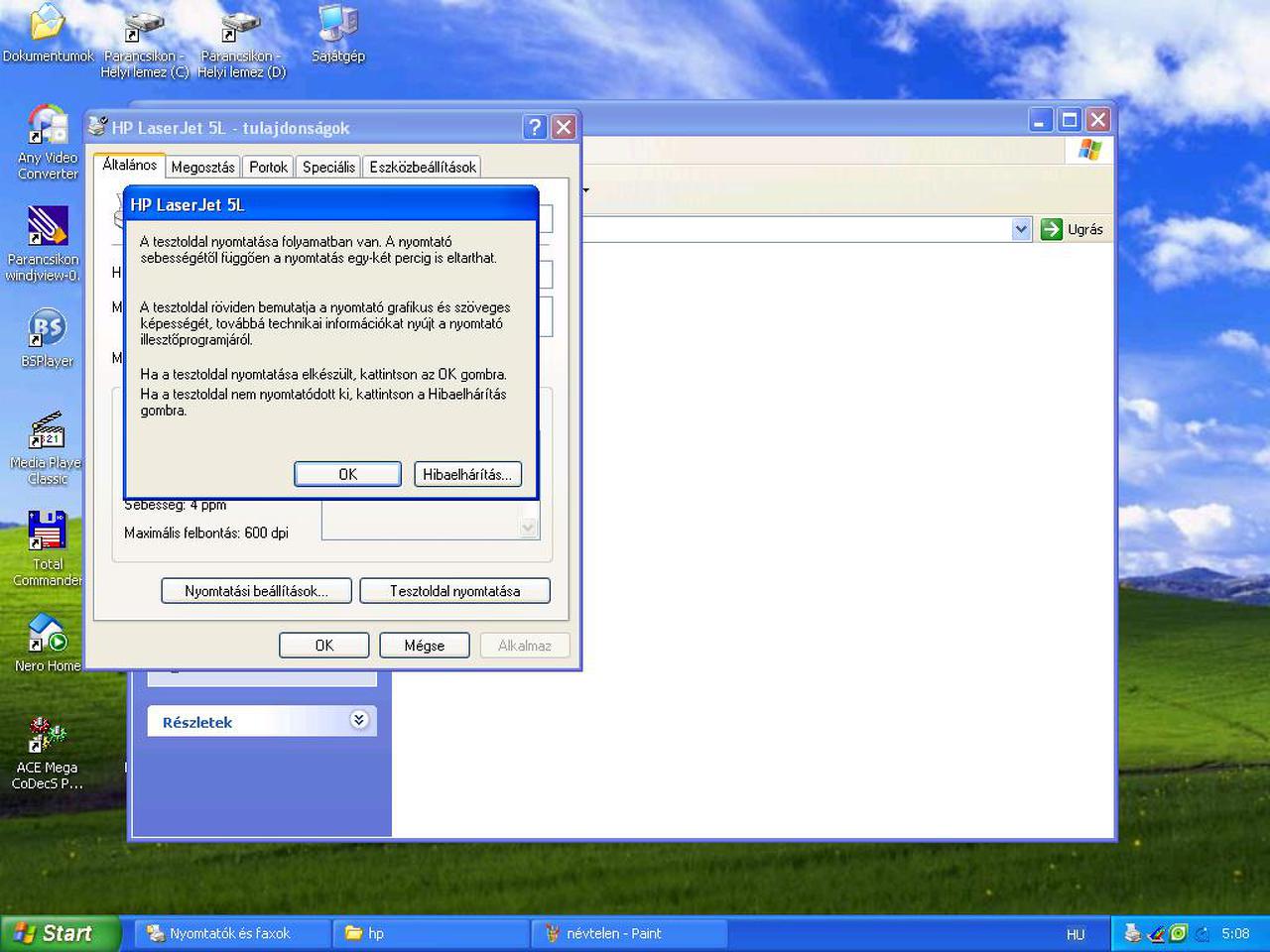The width and height of the screenshot is (1270, 952).
Task: Switch to Nyomtatók és faxok taskbar item
Action: coord(230,933)
